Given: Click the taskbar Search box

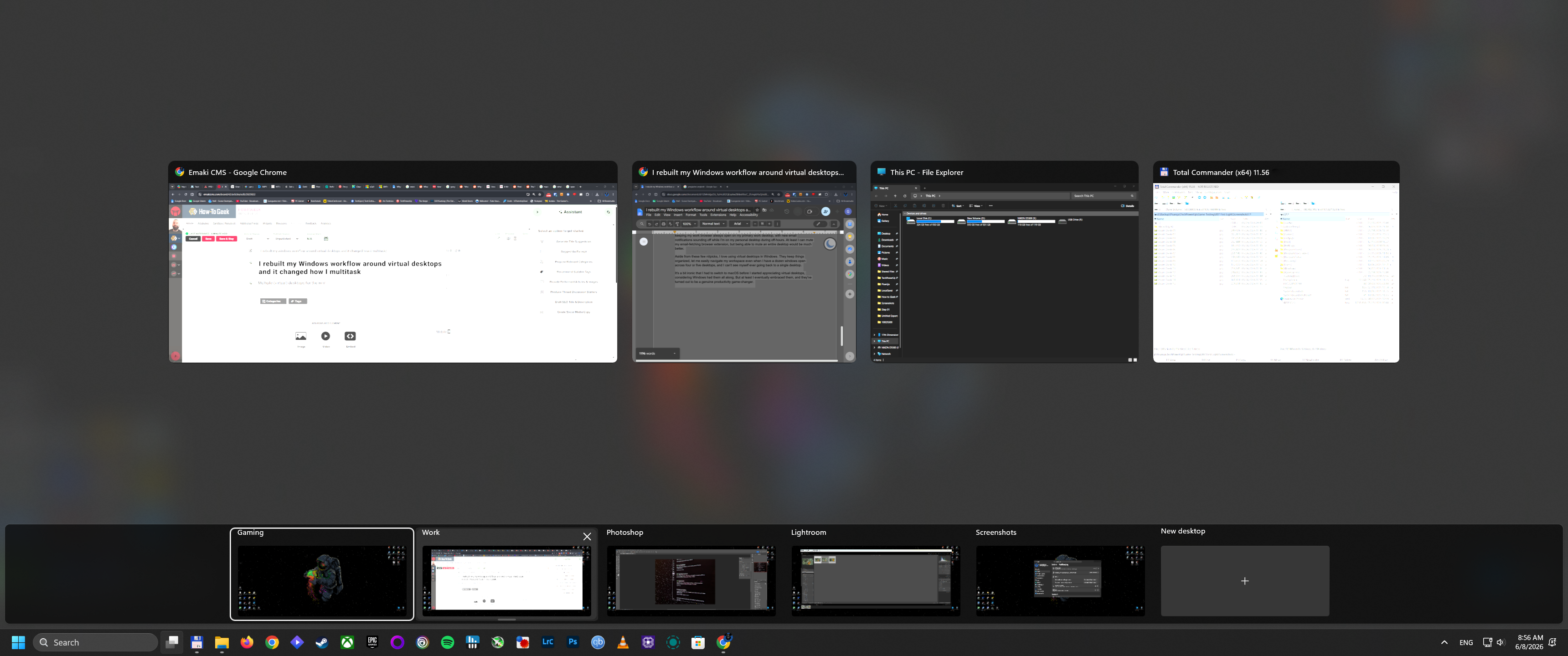Looking at the screenshot, I should pyautogui.click(x=96, y=642).
